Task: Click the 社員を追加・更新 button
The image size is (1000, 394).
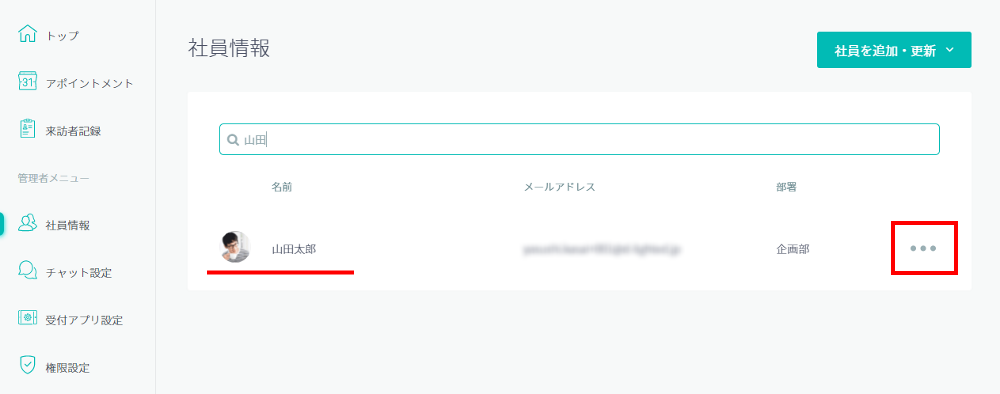Action: [893, 50]
